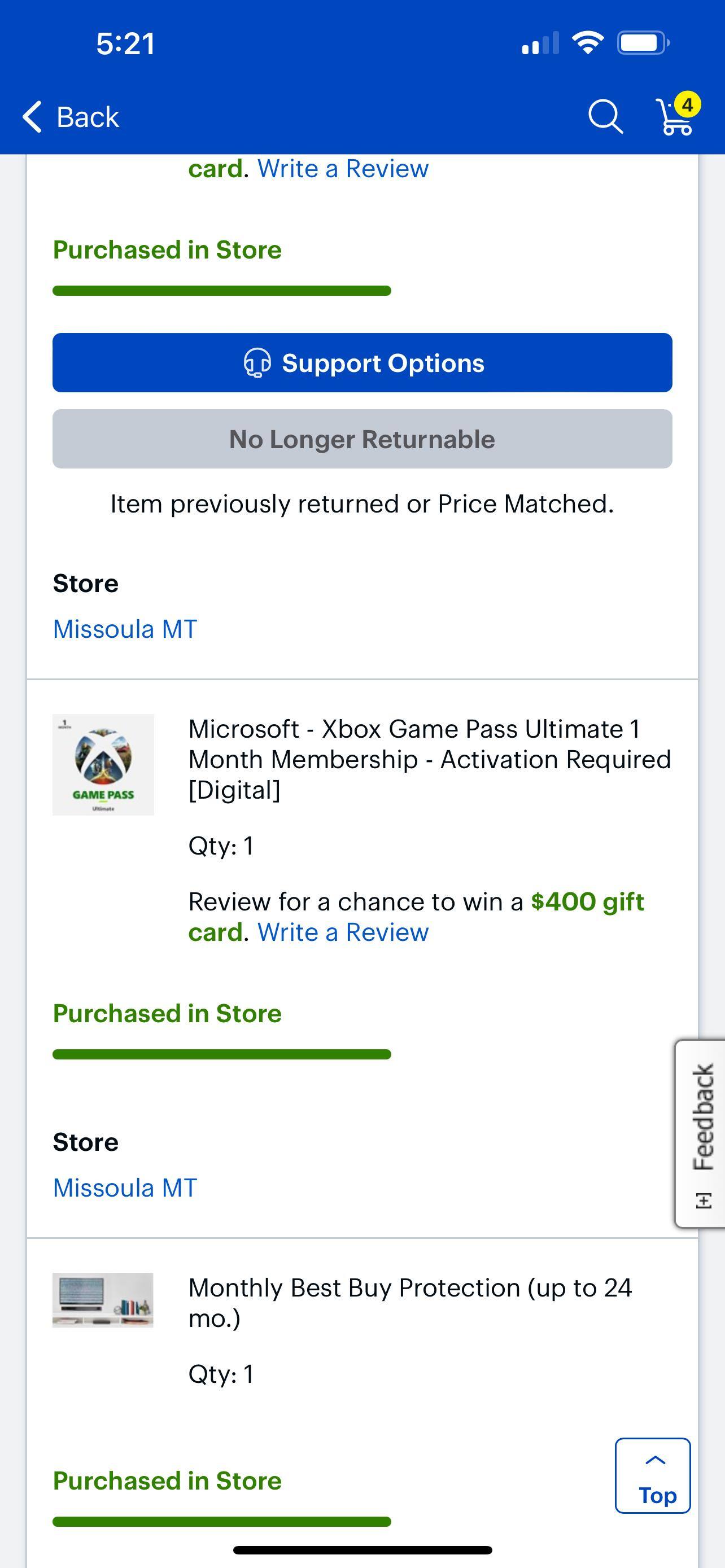The height and width of the screenshot is (1568, 725).
Task: Tap the battery indicator in status bar
Action: coord(642,43)
